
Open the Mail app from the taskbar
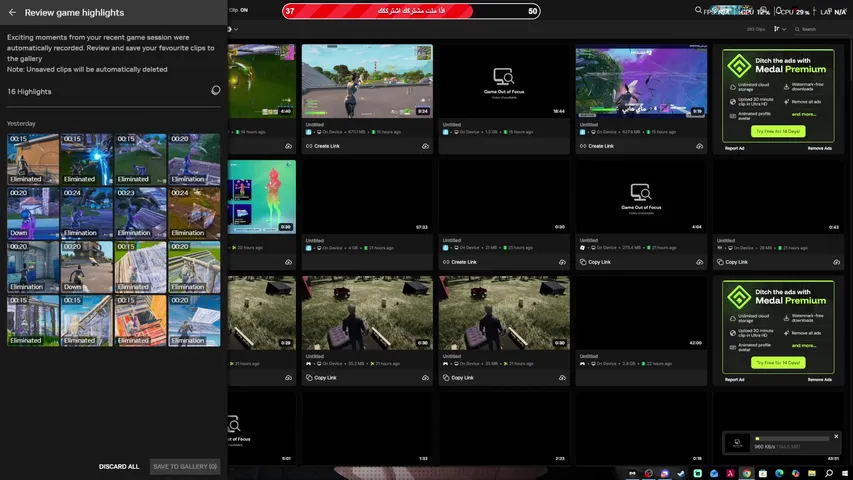tap(714, 473)
